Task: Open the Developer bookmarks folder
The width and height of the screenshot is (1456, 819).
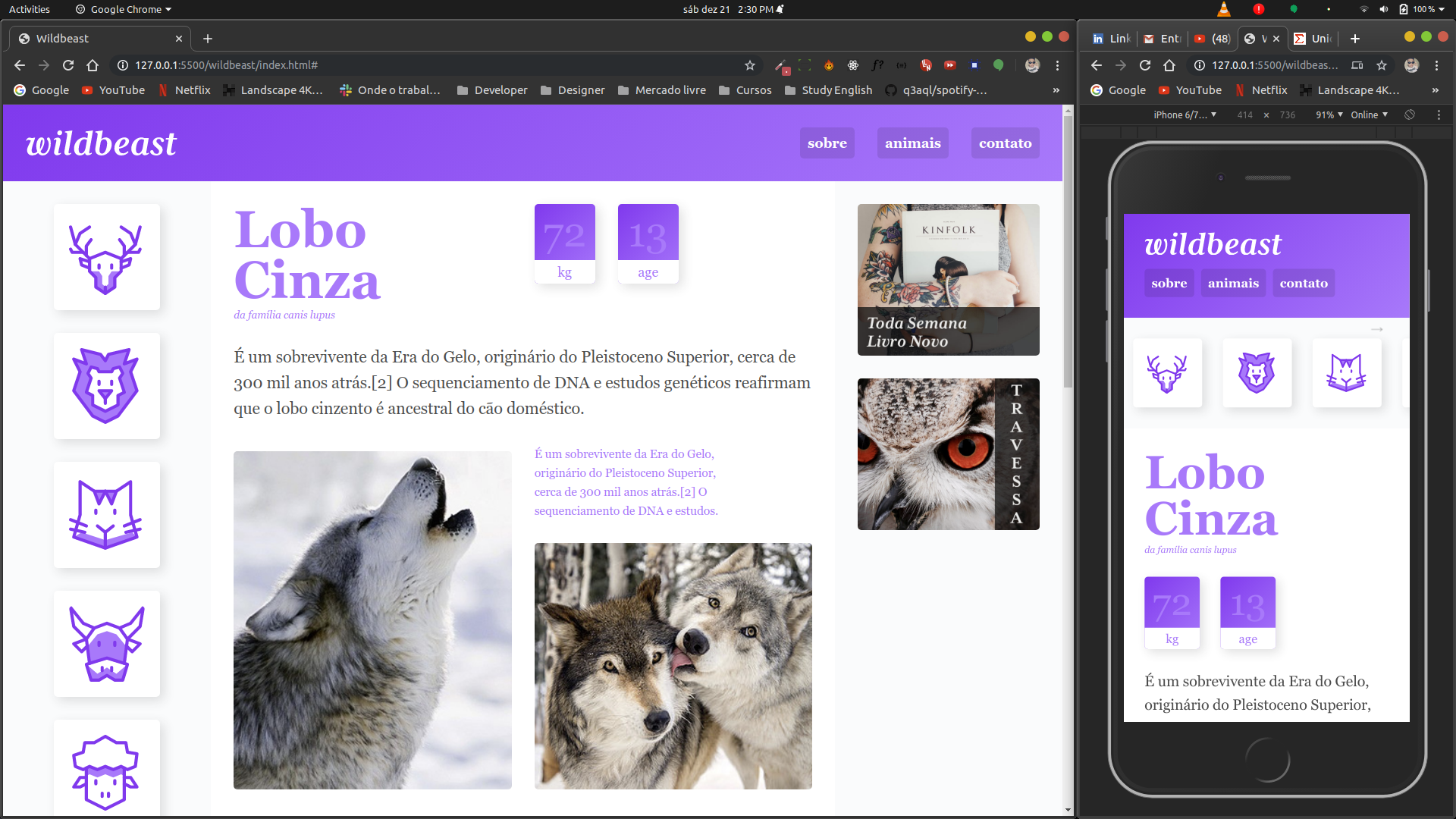Action: (492, 90)
